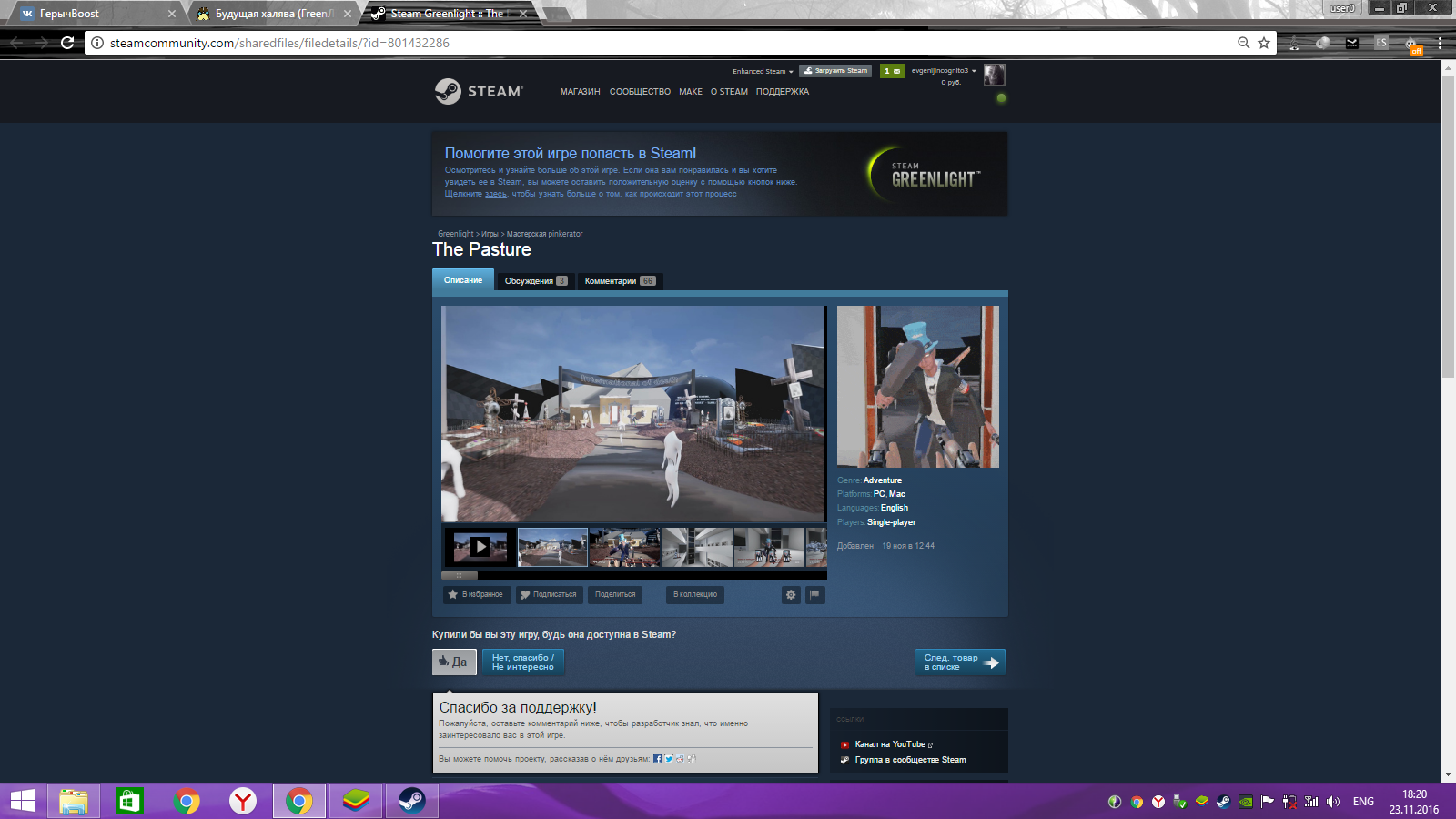This screenshot has width=1456, height=819.
Task: Reload the page with refresh icon
Action: tap(67, 43)
